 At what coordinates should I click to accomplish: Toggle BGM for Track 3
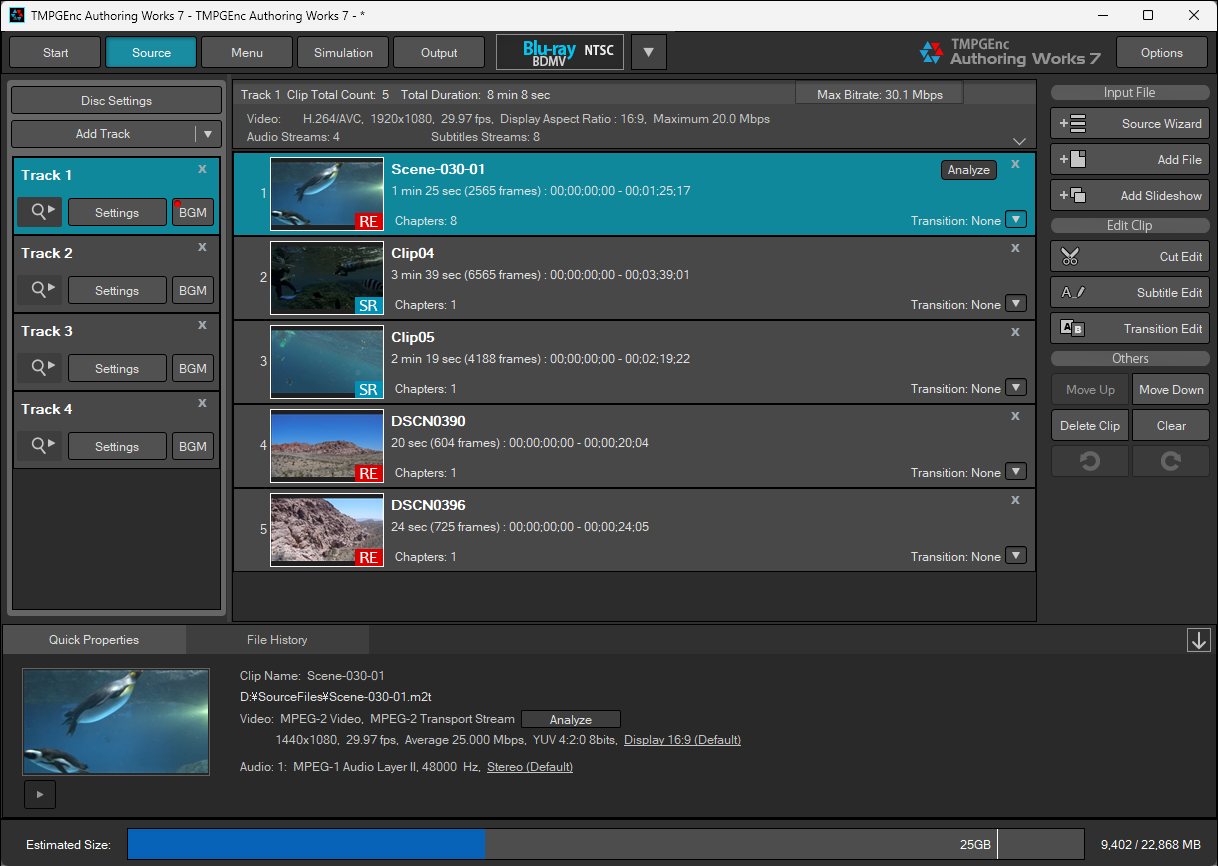[193, 368]
